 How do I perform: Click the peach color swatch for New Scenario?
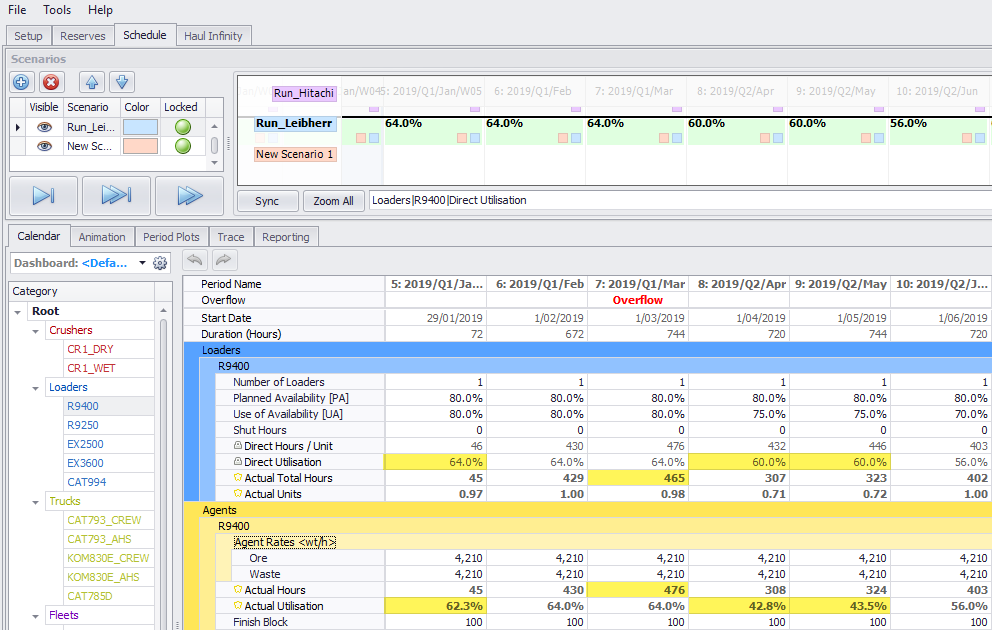(x=139, y=146)
